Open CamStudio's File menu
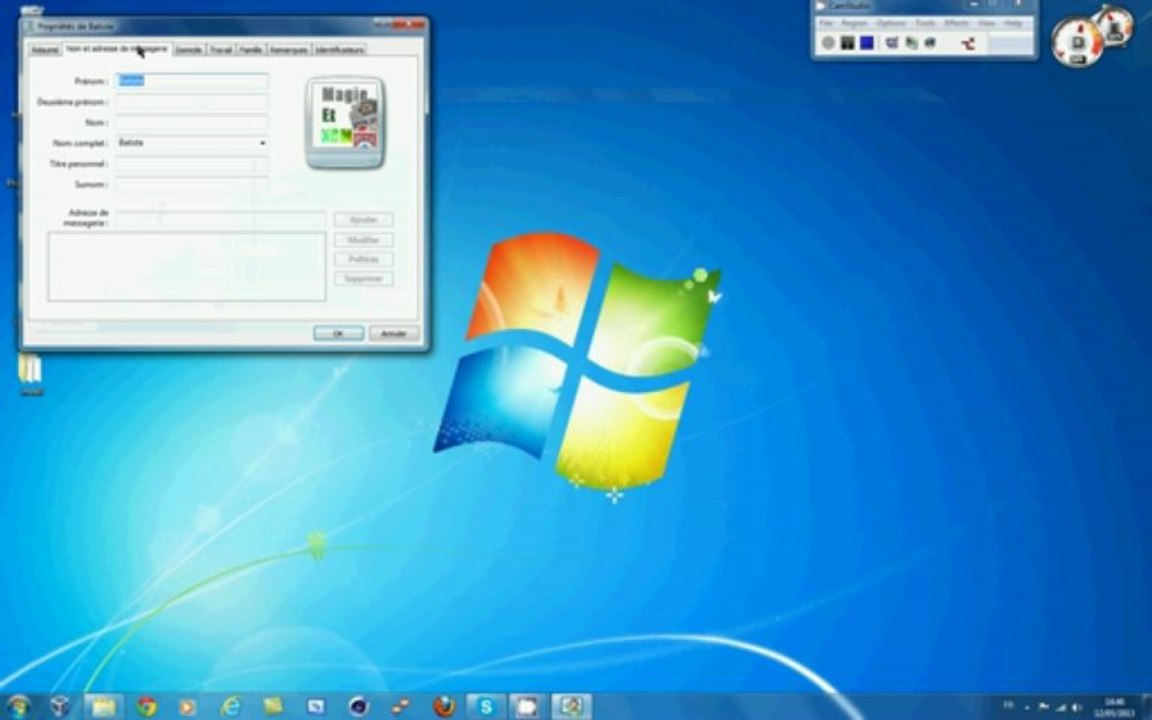Viewport: 1152px width, 720px height. pyautogui.click(x=827, y=24)
